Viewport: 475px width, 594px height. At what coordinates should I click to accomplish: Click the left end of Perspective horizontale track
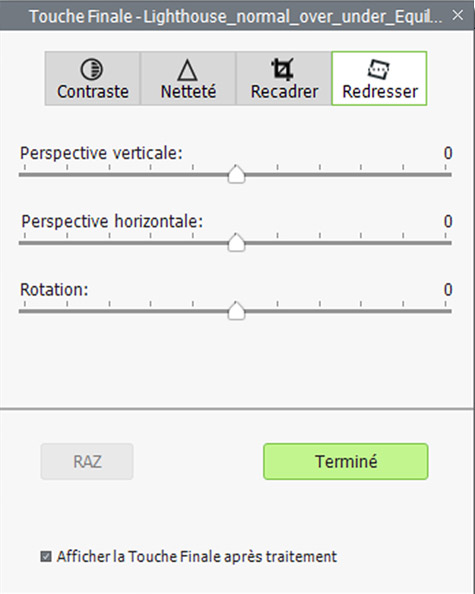[22, 243]
